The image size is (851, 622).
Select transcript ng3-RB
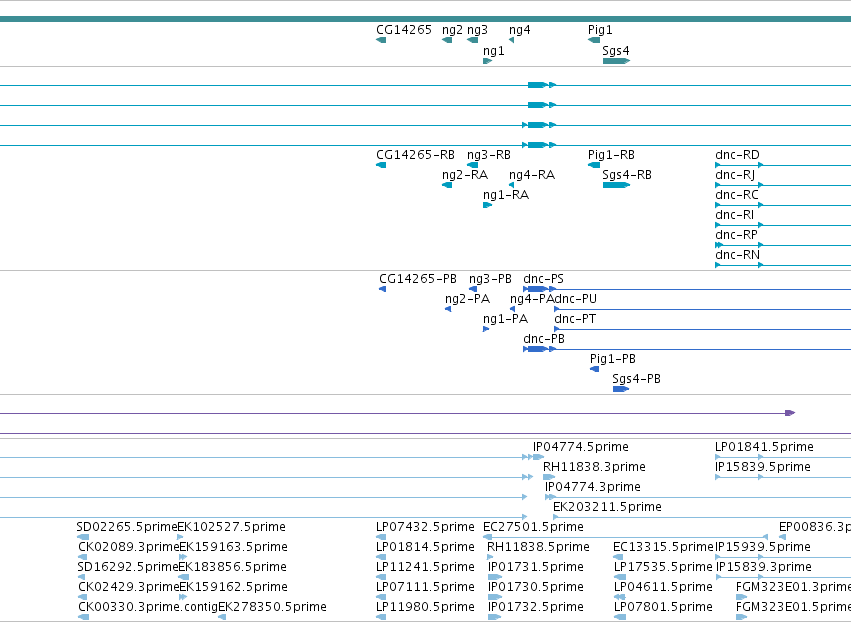coord(473,165)
